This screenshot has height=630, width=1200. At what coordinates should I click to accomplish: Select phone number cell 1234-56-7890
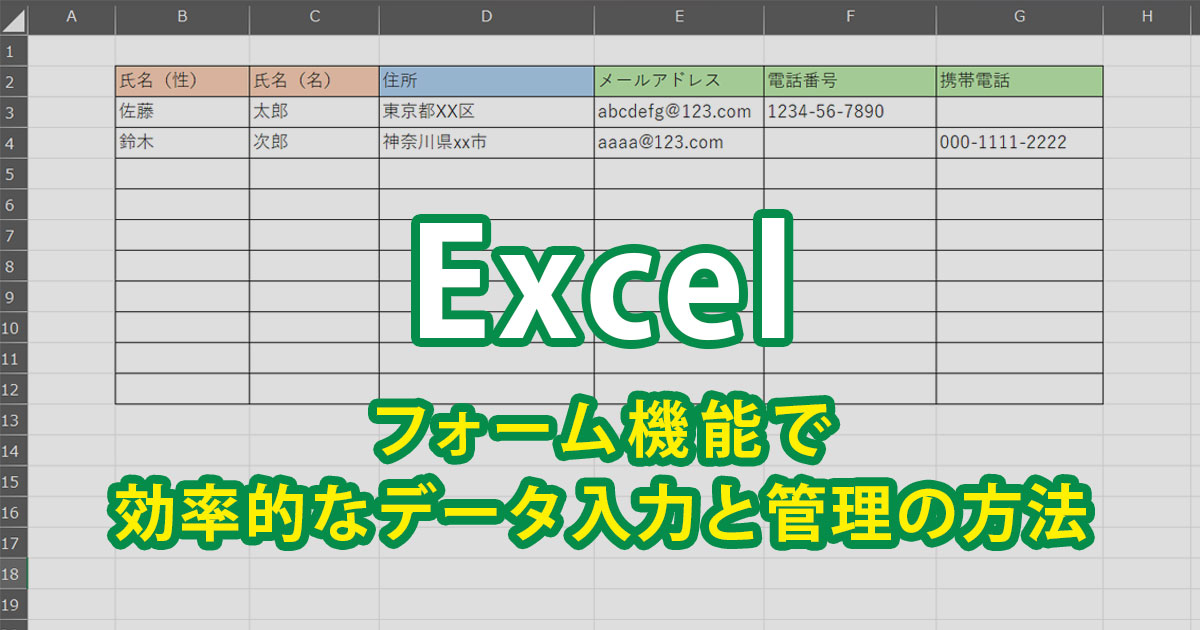pos(849,112)
